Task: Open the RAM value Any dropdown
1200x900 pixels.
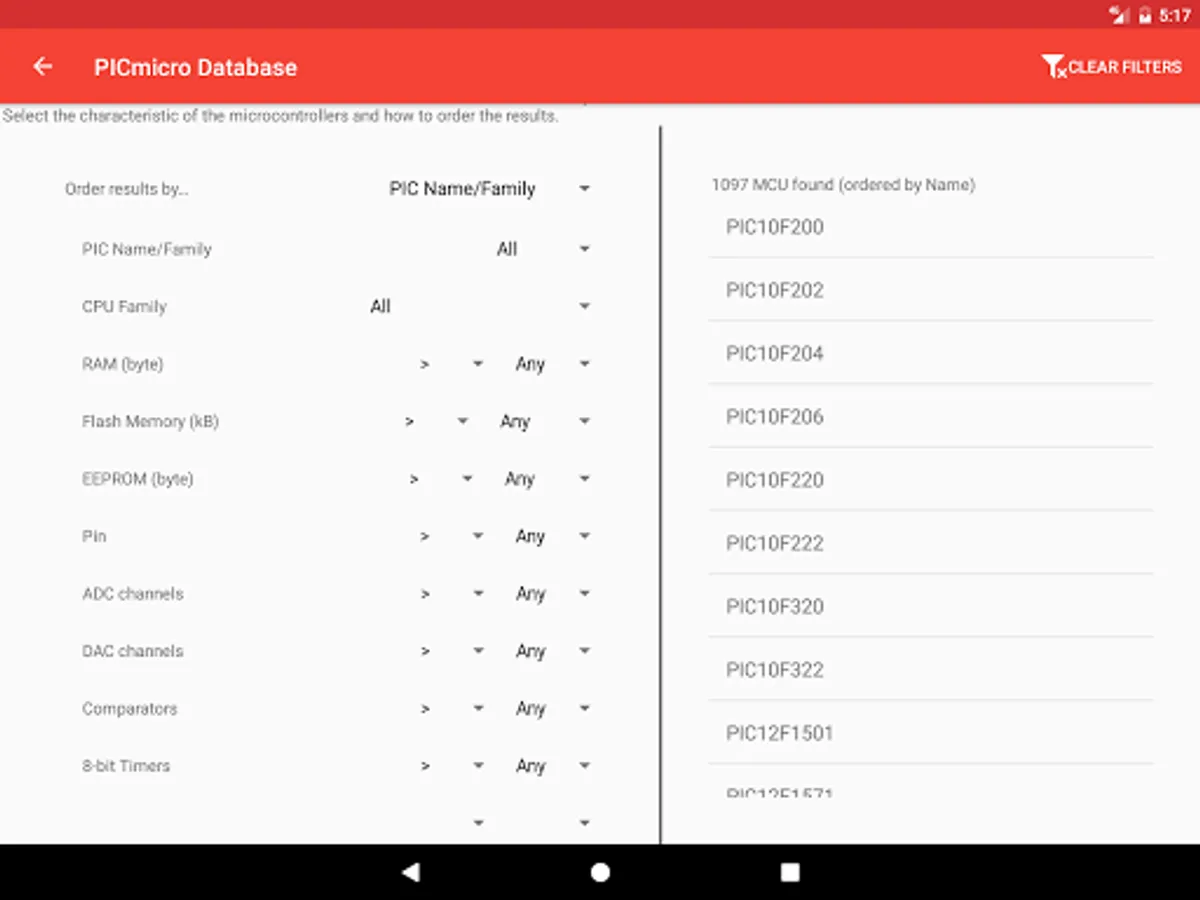Action: (x=553, y=364)
